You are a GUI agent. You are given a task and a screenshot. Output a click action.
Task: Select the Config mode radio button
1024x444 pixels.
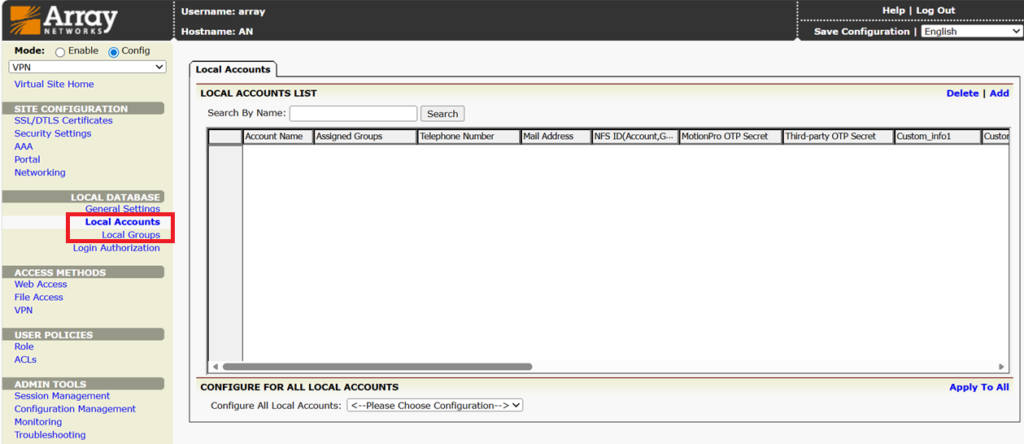point(114,52)
